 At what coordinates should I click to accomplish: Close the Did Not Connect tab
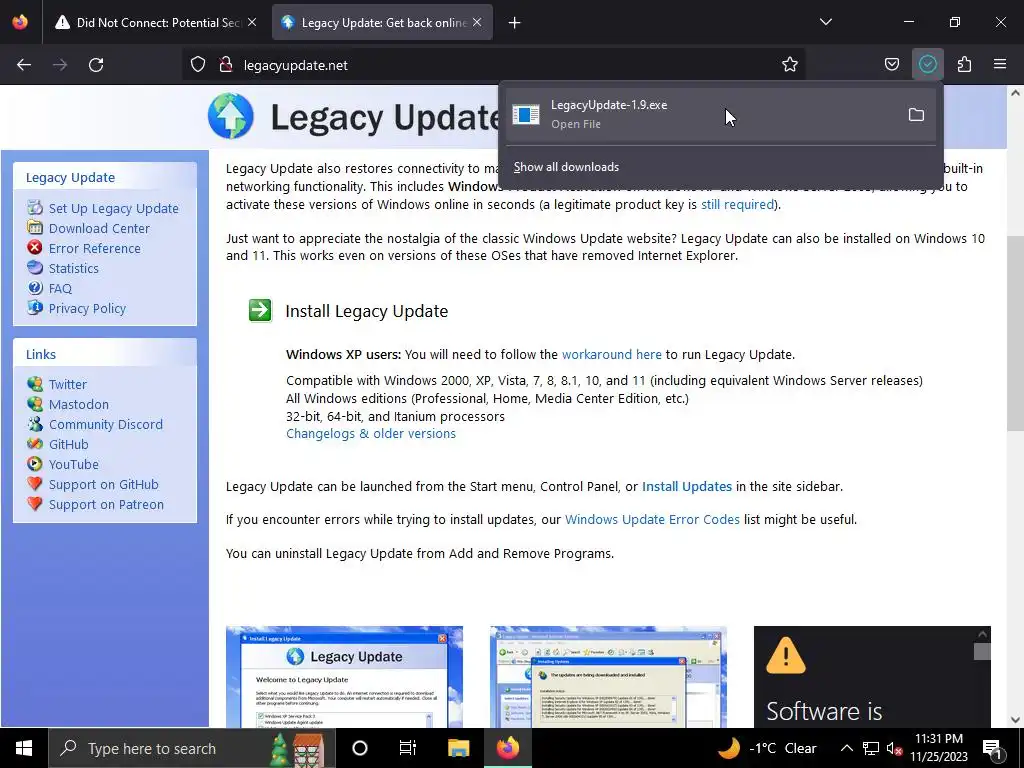[x=252, y=23]
